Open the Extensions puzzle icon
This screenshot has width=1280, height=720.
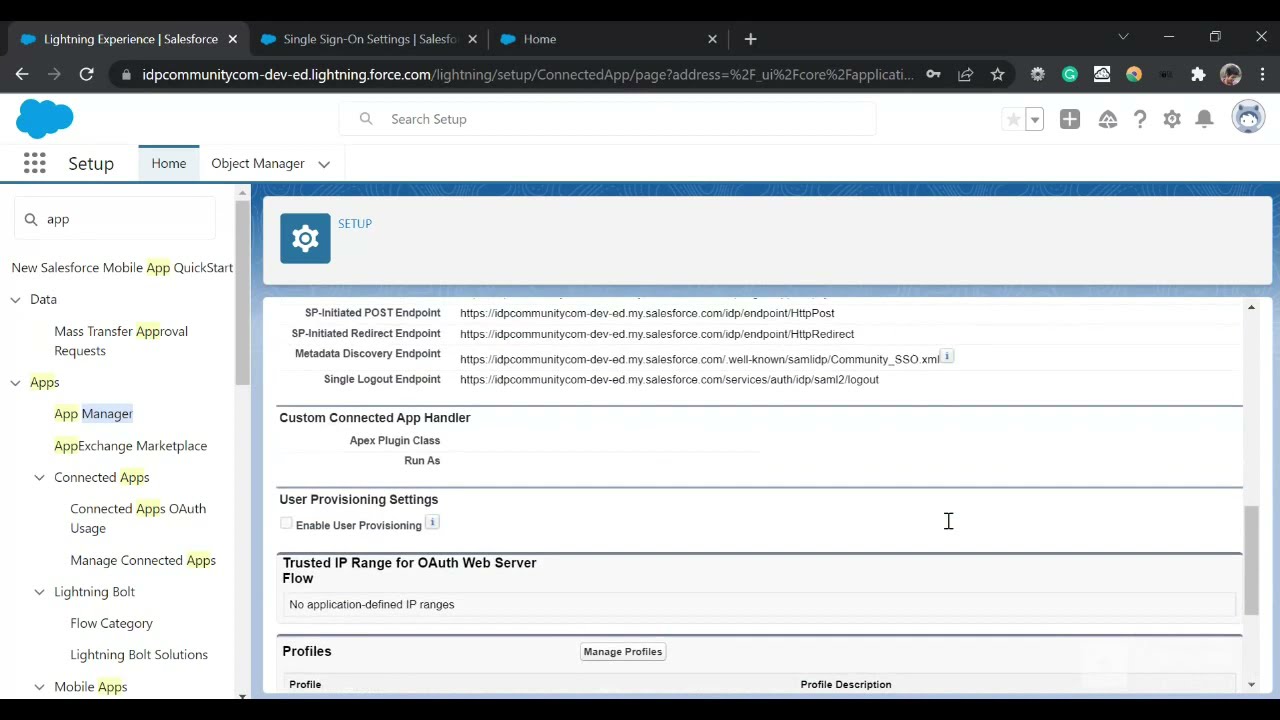click(1198, 74)
